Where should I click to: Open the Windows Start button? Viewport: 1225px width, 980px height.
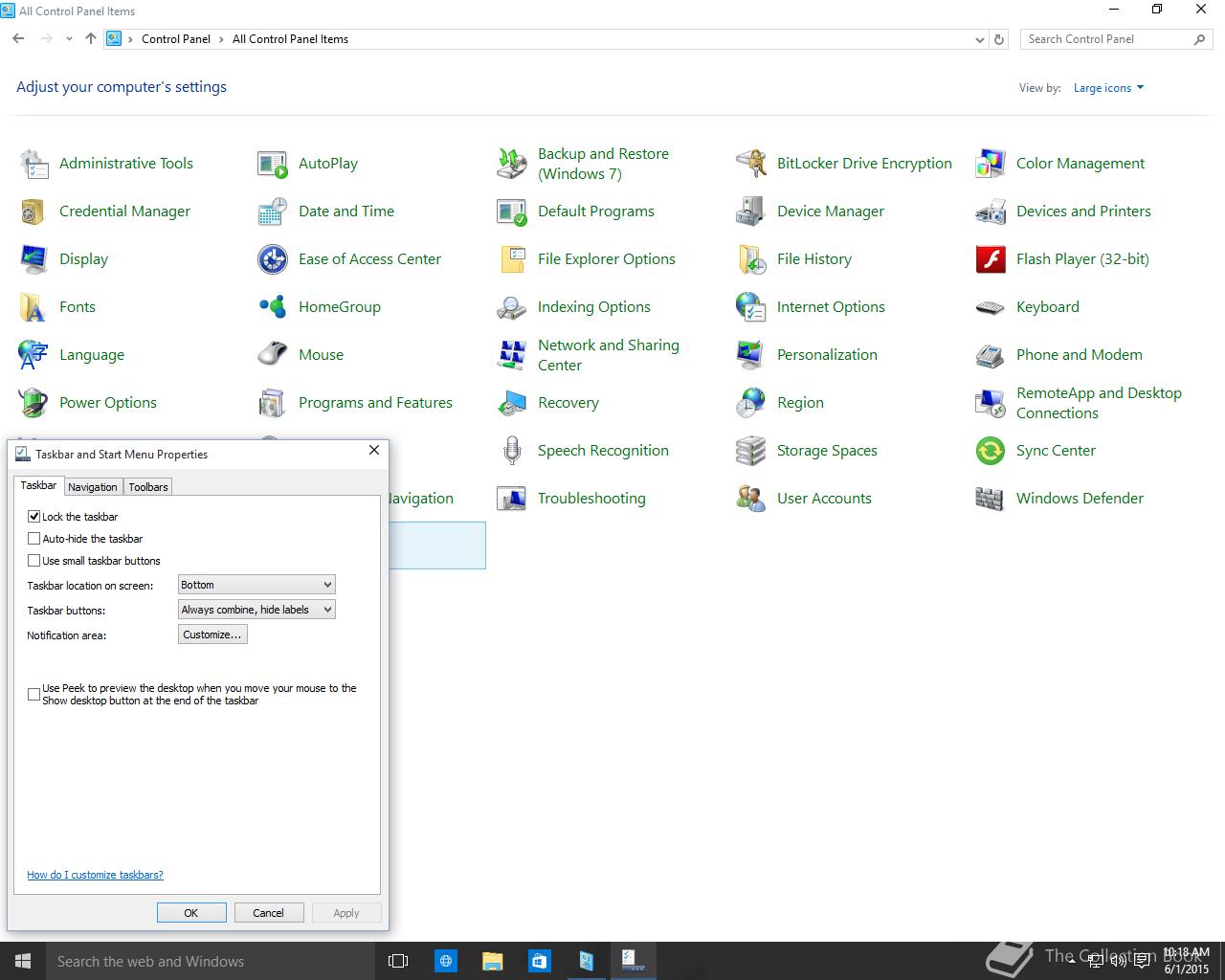(x=23, y=961)
